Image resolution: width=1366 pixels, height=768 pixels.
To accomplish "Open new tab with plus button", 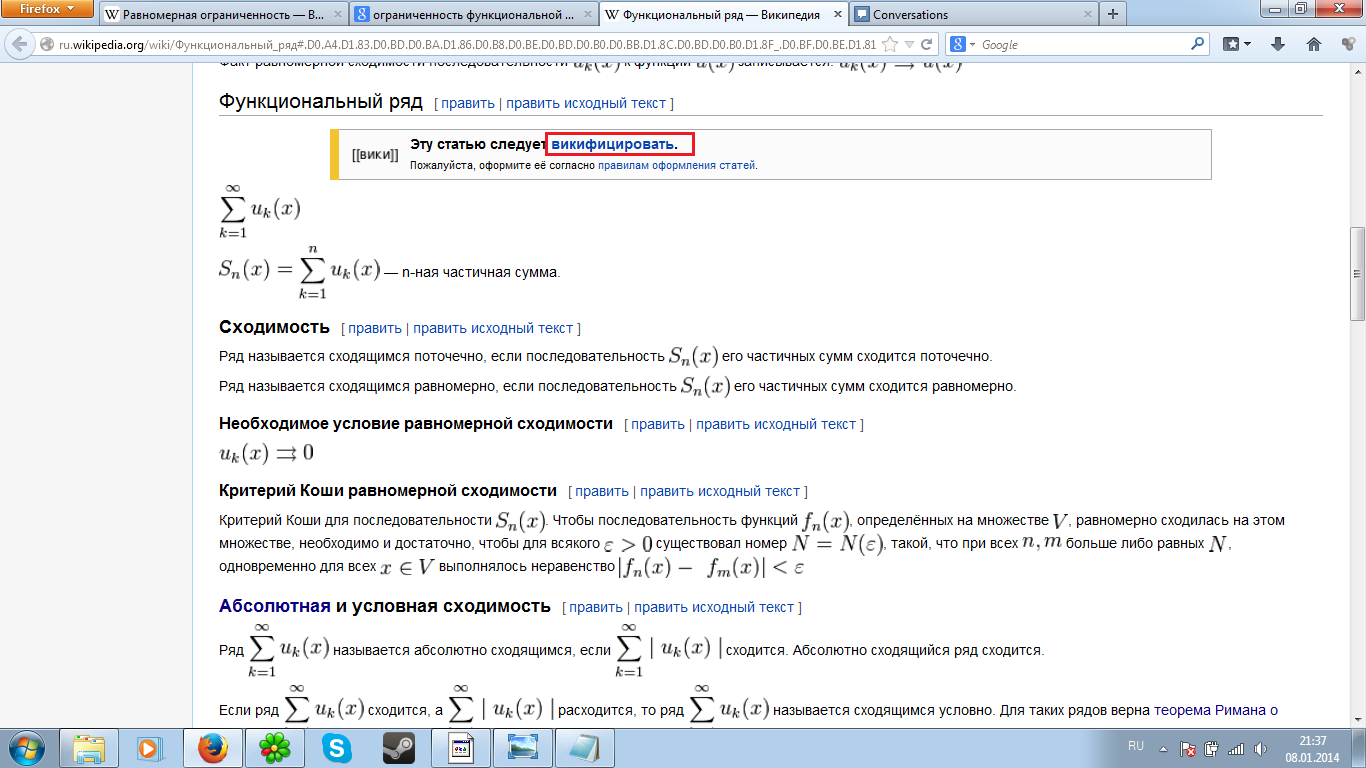I will (x=1112, y=14).
